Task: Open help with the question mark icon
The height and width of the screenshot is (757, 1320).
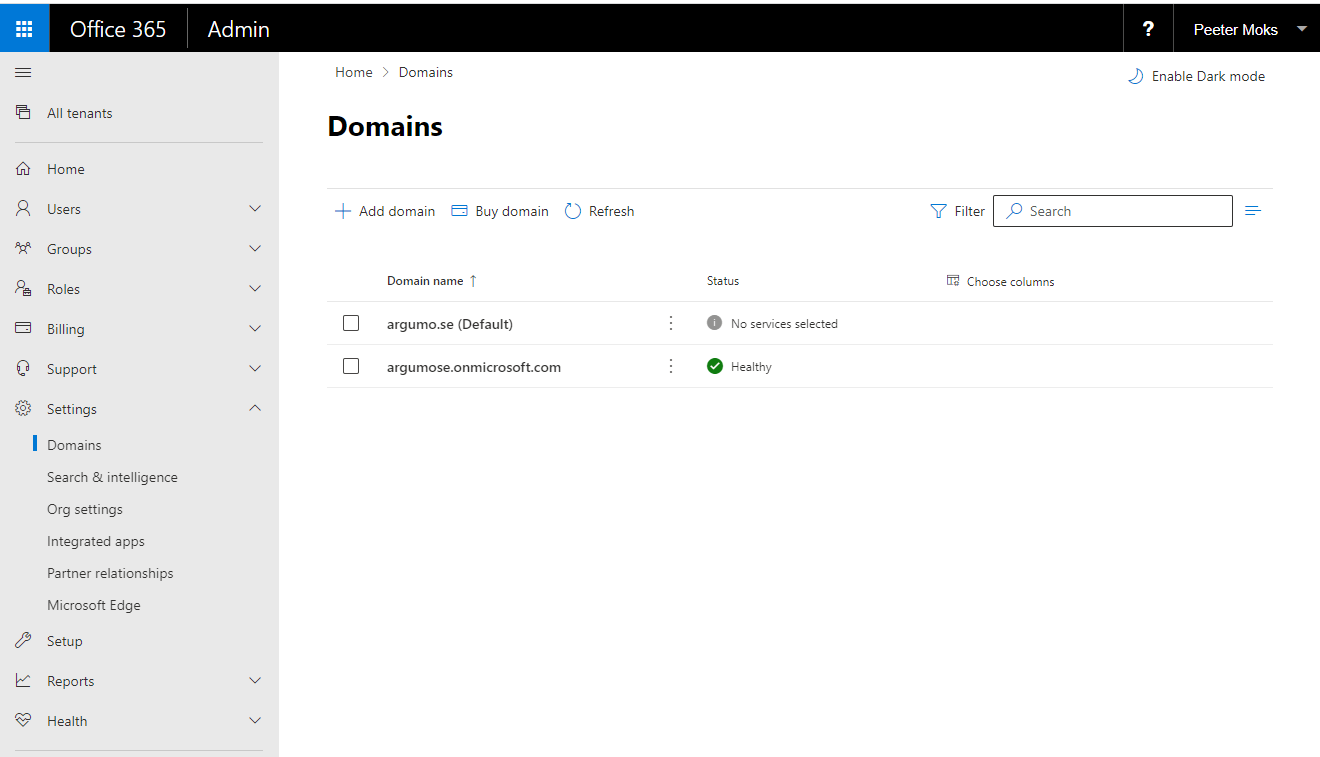Action: 1148,29
